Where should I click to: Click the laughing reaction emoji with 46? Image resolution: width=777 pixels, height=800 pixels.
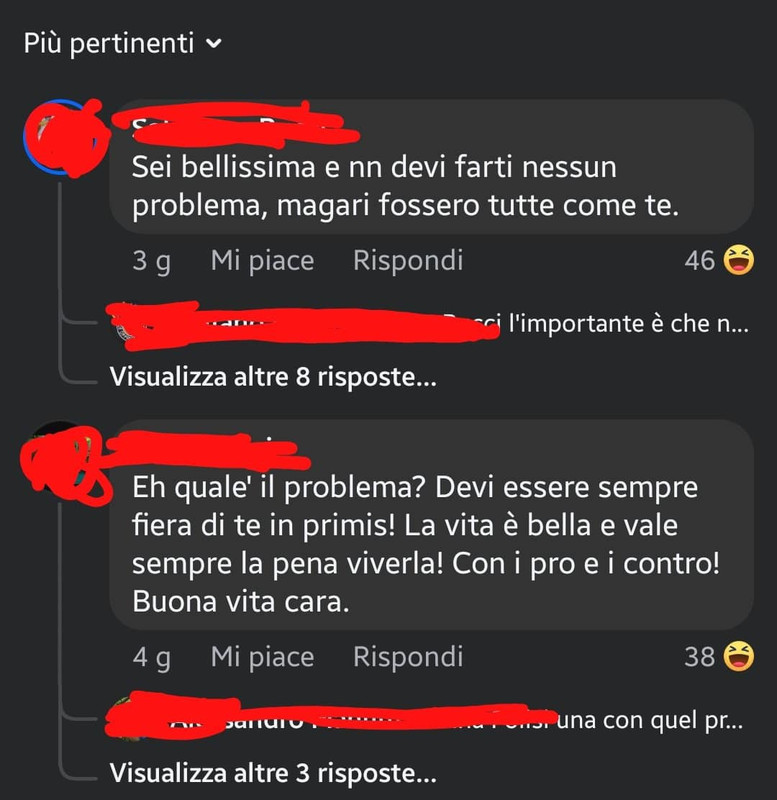739,260
